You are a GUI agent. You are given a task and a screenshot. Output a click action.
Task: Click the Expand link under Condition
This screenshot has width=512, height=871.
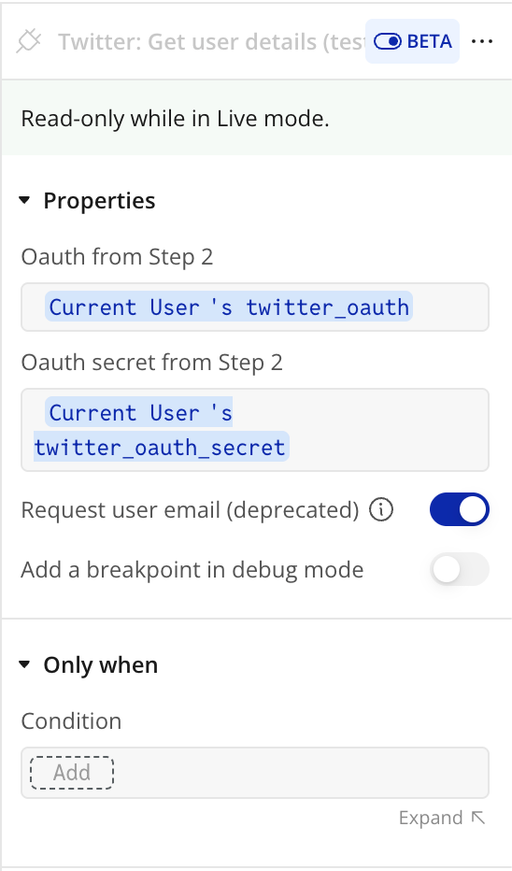point(430,818)
